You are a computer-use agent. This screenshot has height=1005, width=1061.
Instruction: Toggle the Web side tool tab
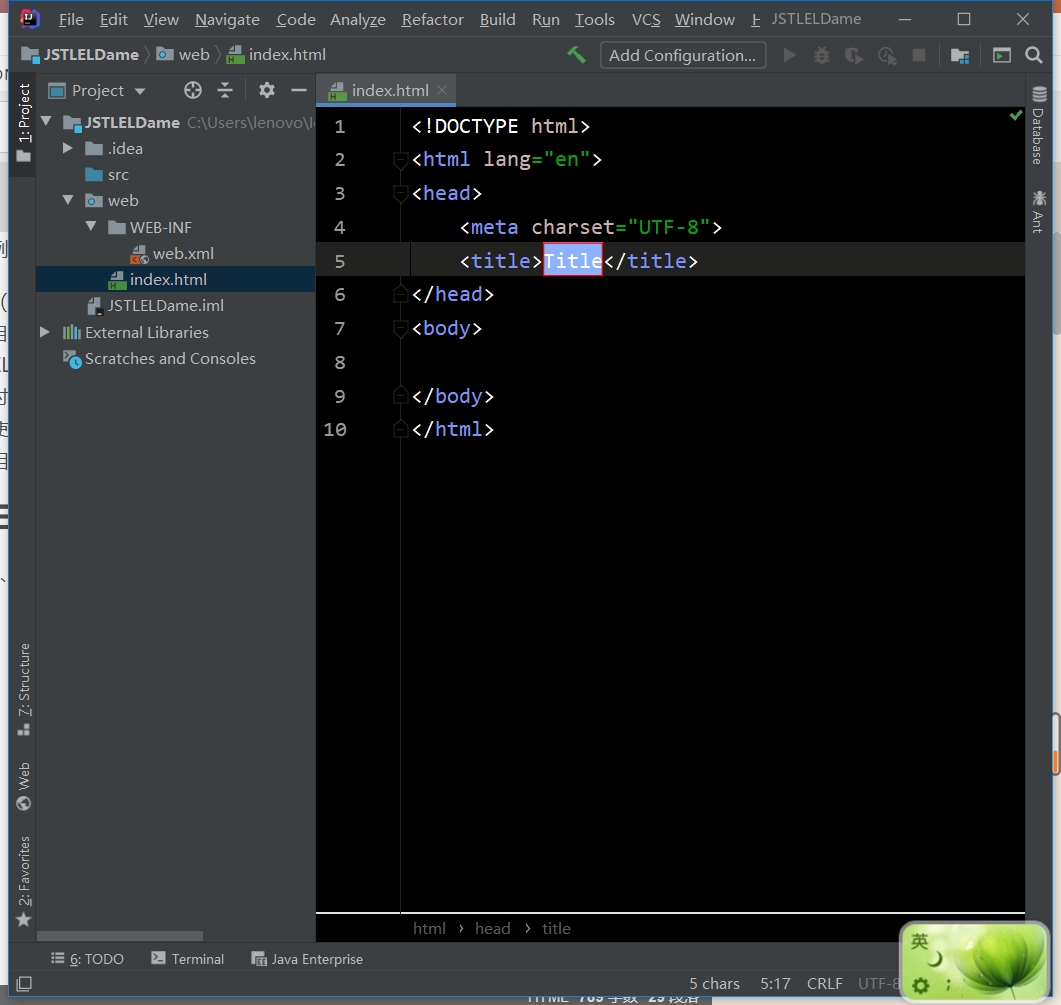click(x=24, y=786)
